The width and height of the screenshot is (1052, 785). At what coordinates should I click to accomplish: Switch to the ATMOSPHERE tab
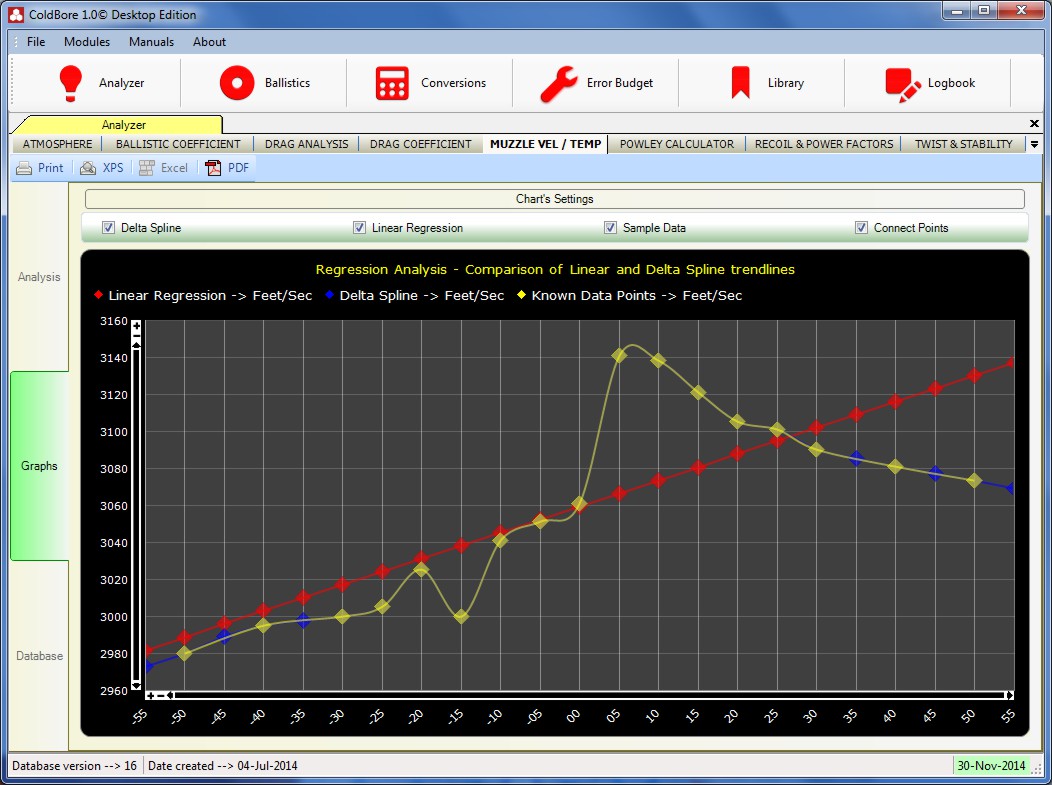[x=58, y=144]
